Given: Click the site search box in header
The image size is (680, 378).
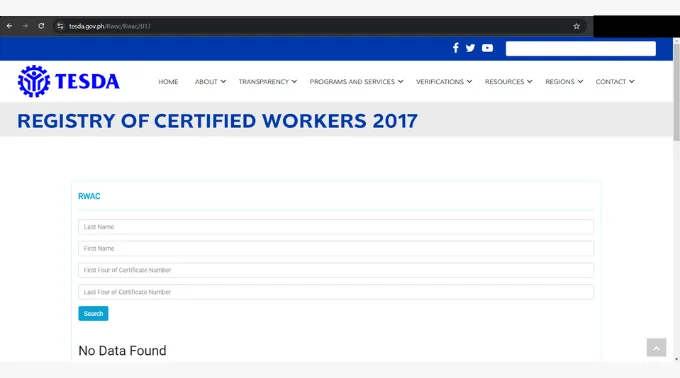Looking at the screenshot, I should coord(581,49).
